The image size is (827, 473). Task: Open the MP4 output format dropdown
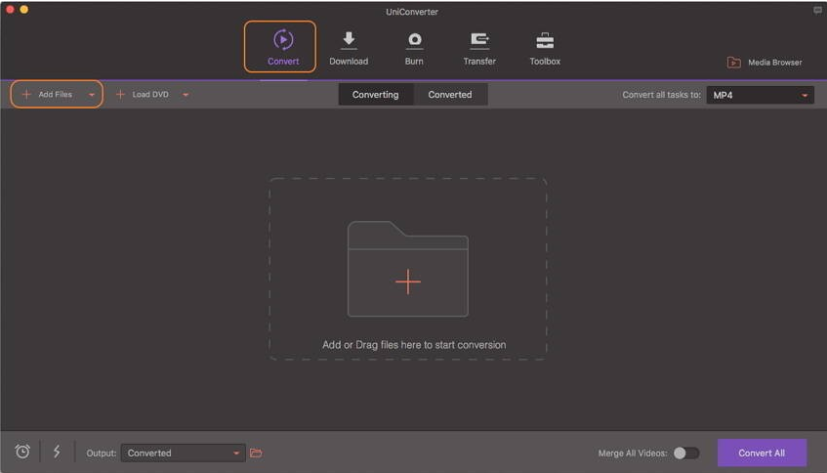coord(760,95)
